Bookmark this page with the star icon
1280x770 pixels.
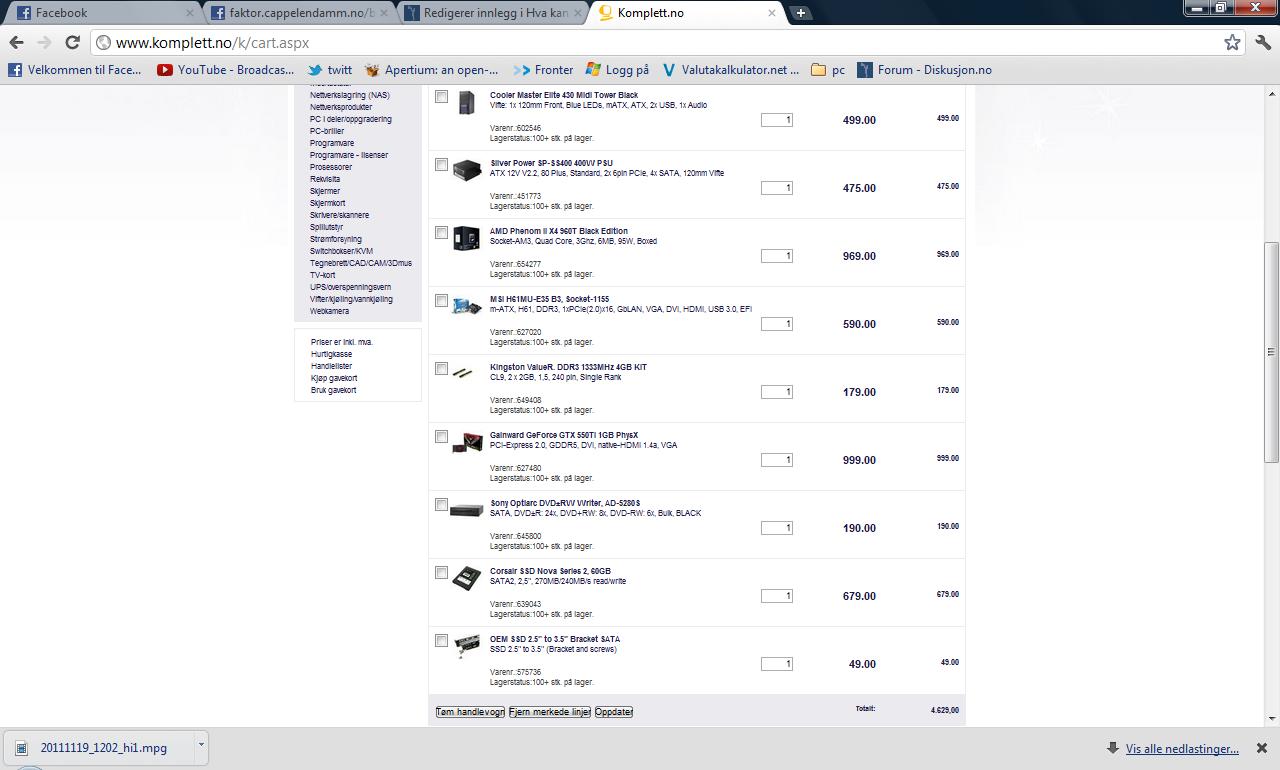coord(1232,42)
